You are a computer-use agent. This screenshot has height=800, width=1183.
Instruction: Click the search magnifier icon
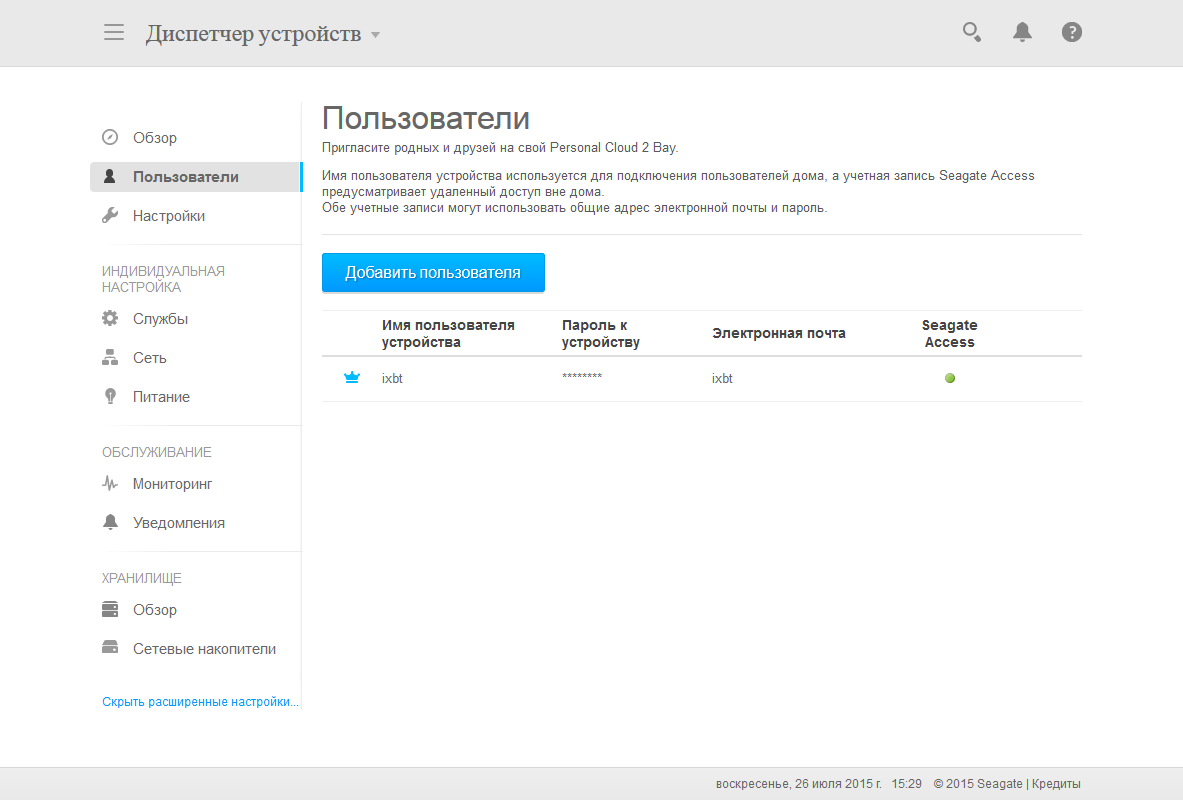972,32
